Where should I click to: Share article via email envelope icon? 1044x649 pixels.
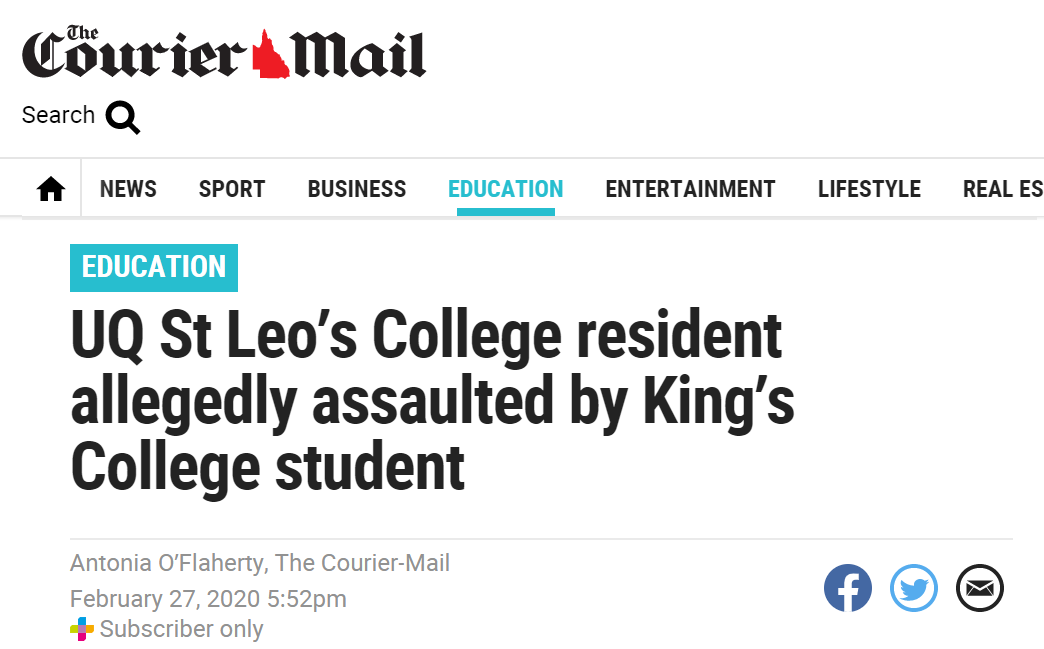tap(979, 588)
